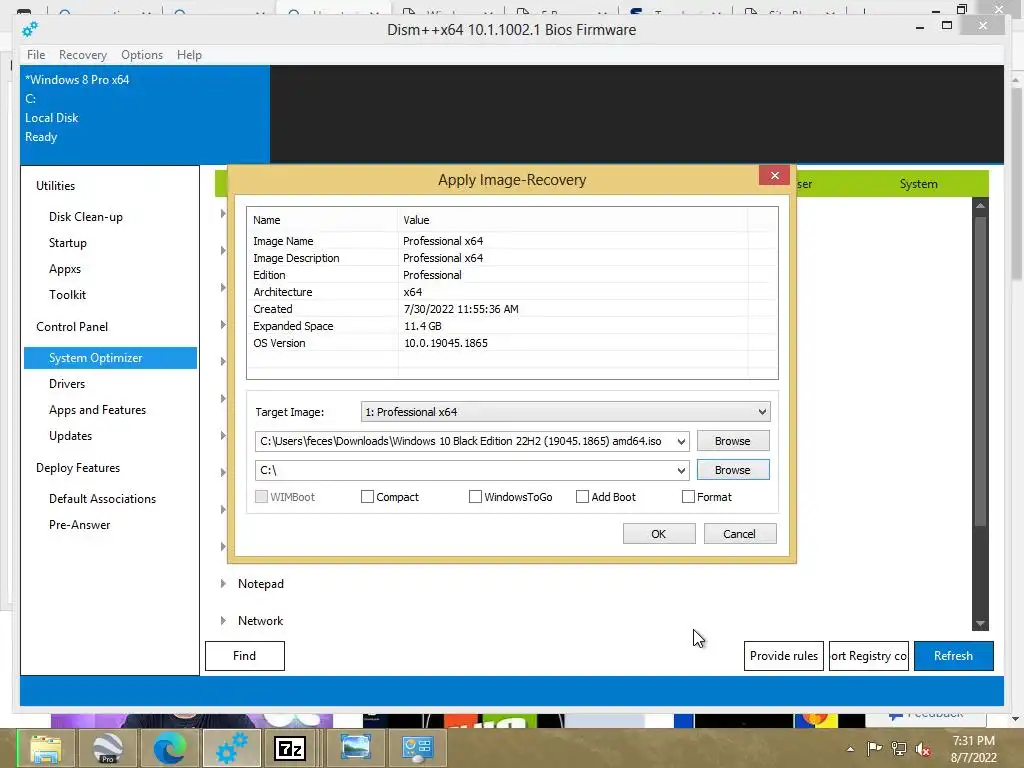Click the Provide rules button
This screenshot has height=768, width=1024.
[784, 656]
